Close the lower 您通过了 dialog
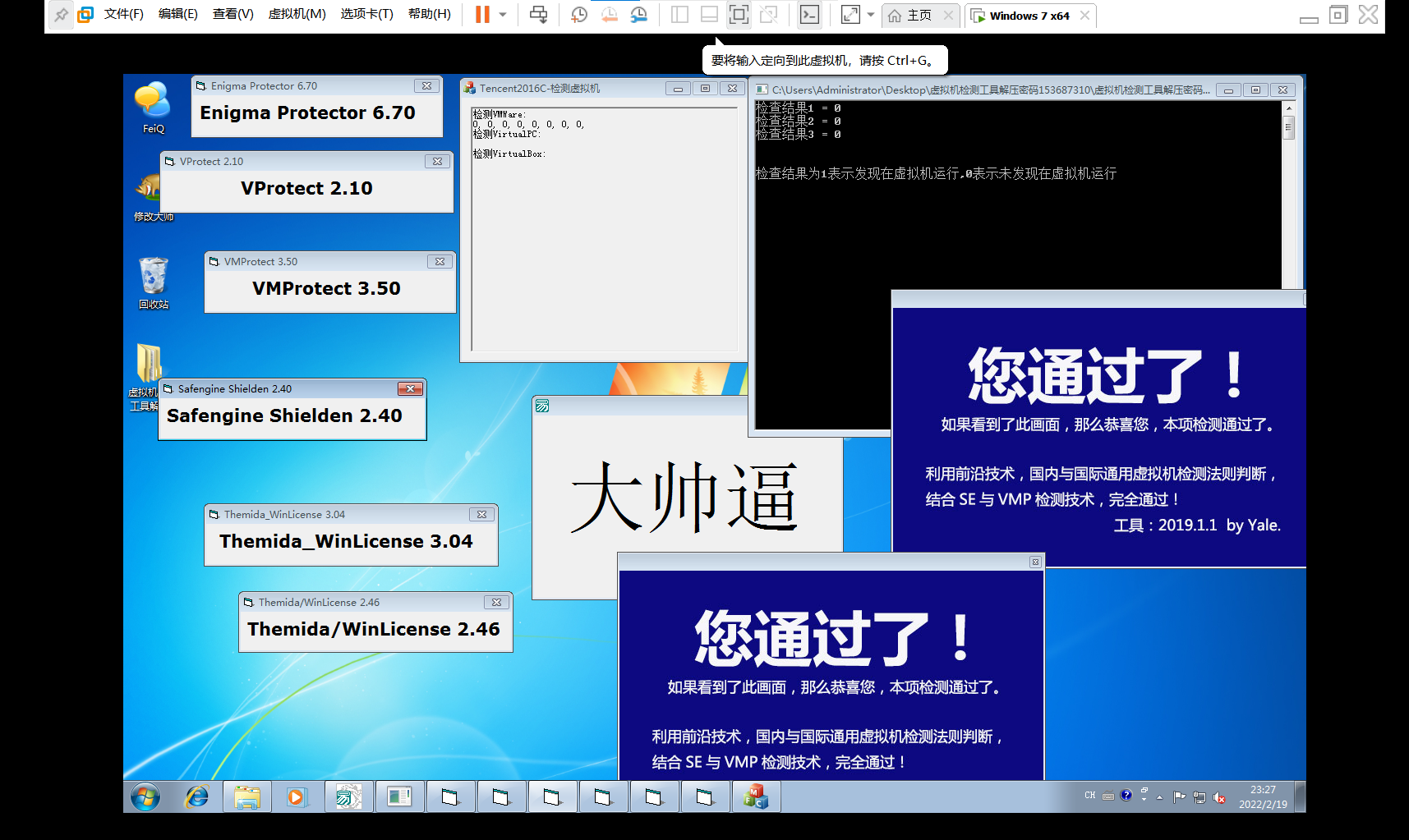This screenshot has height=840, width=1409. 1035,562
